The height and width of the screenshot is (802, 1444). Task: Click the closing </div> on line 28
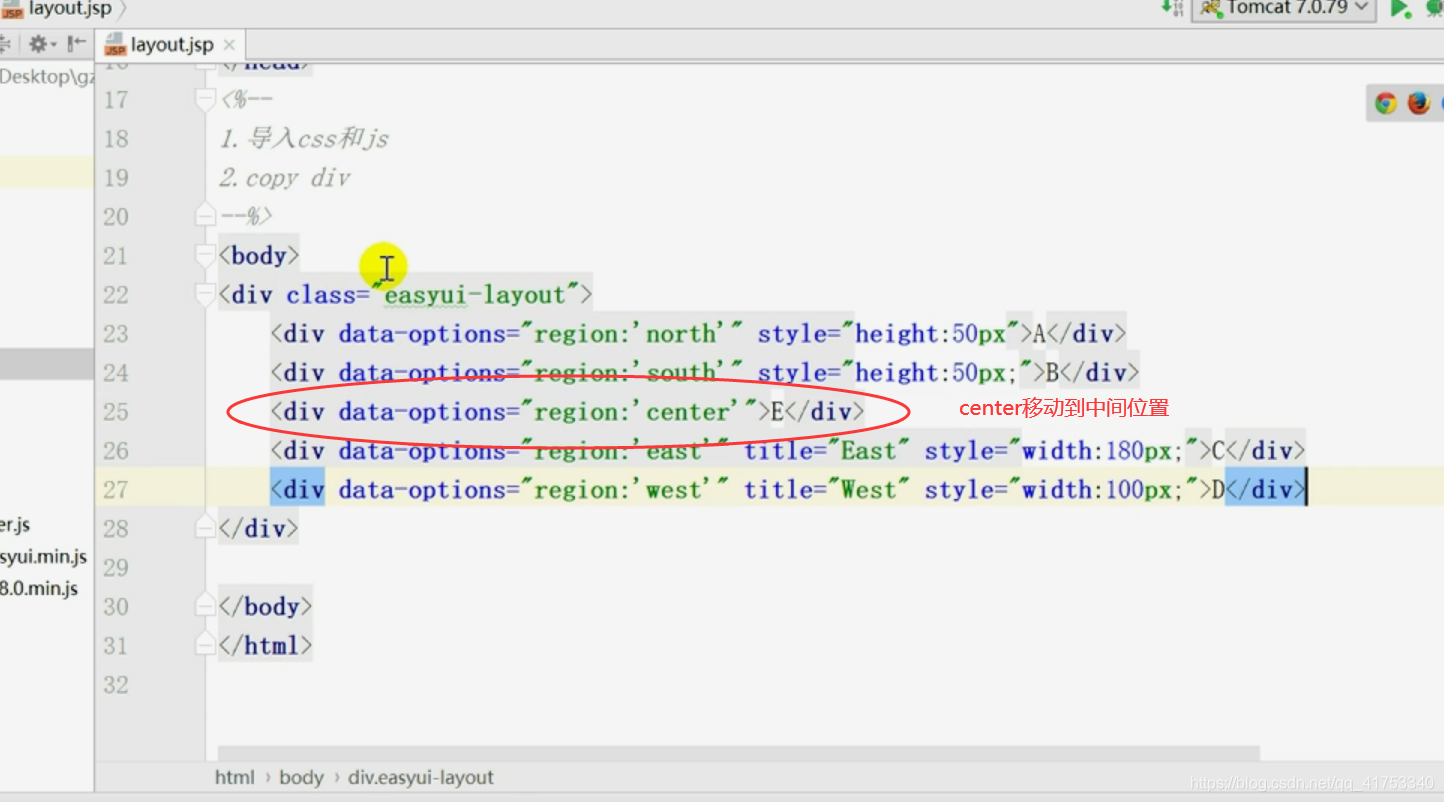[258, 528]
